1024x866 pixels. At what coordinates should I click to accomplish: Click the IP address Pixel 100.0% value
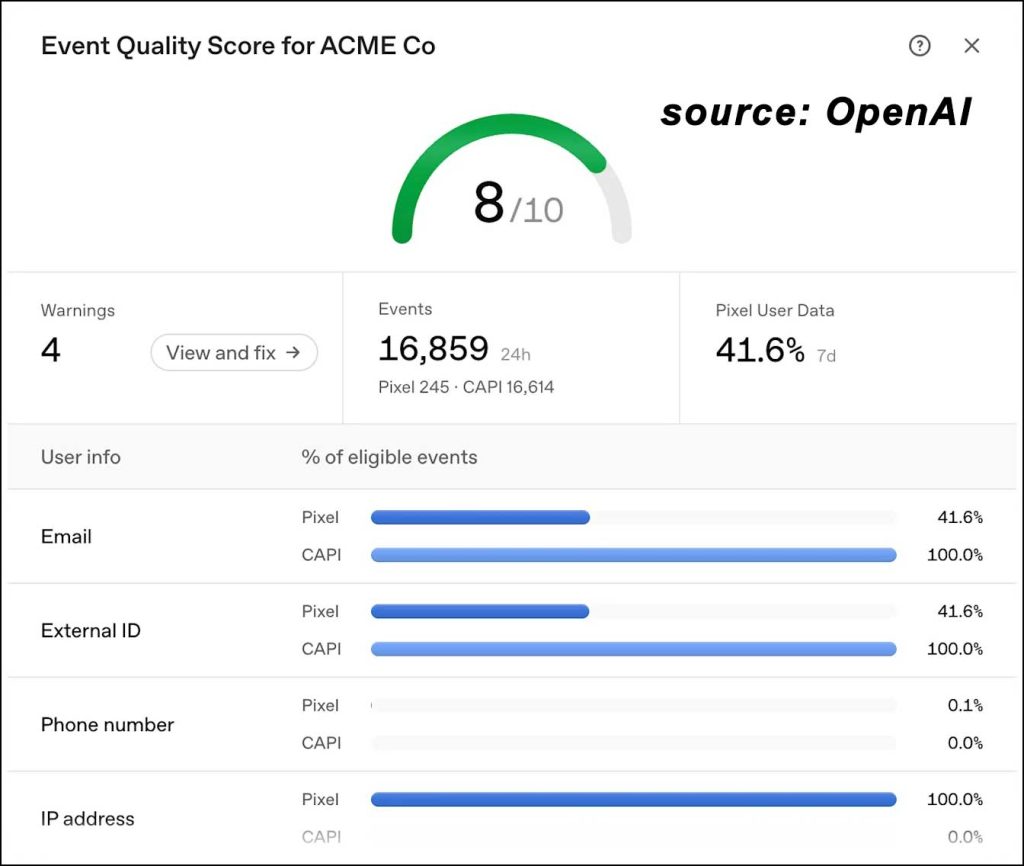pyautogui.click(x=955, y=799)
